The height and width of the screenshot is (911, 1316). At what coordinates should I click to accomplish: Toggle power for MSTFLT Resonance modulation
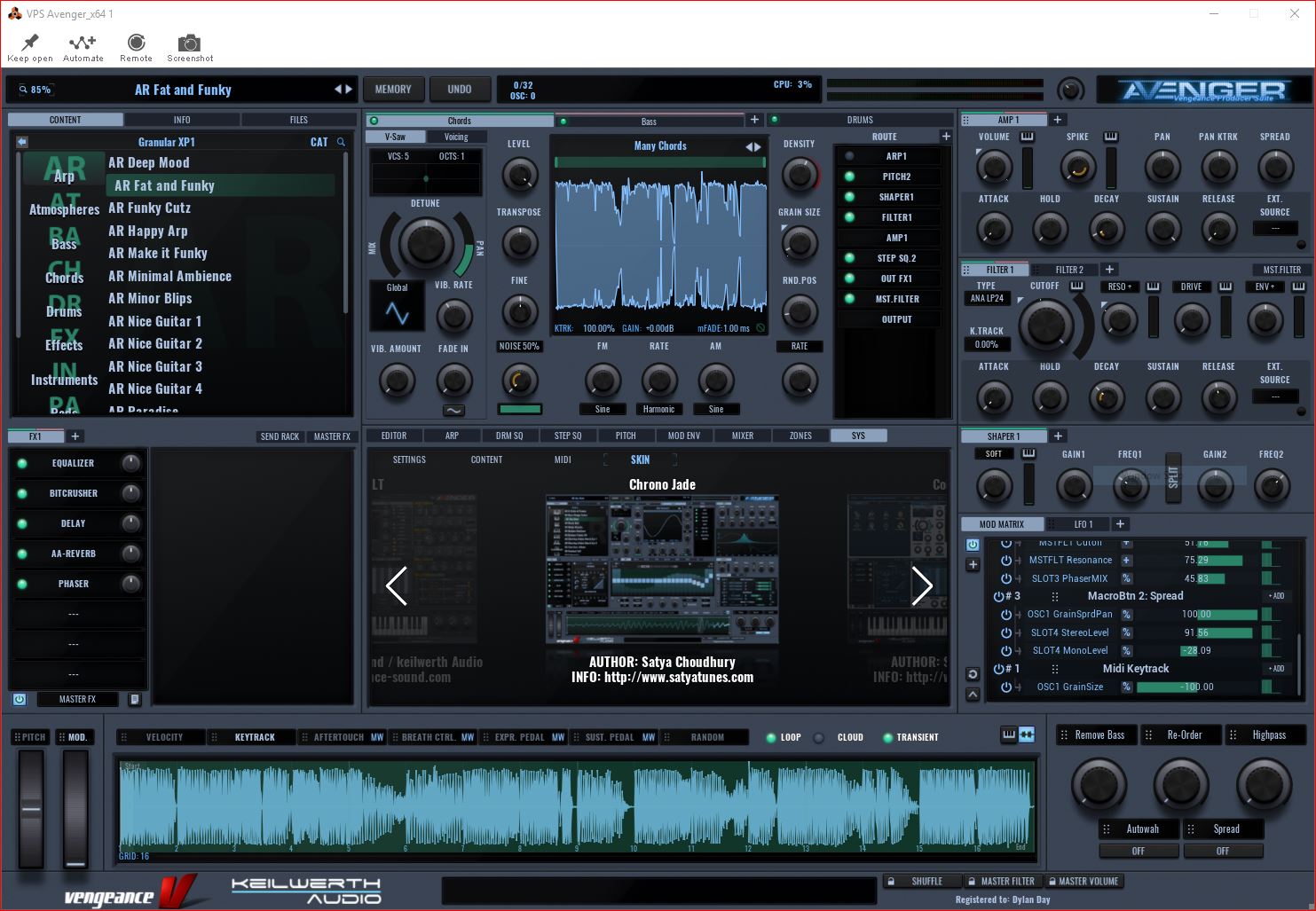(1006, 561)
